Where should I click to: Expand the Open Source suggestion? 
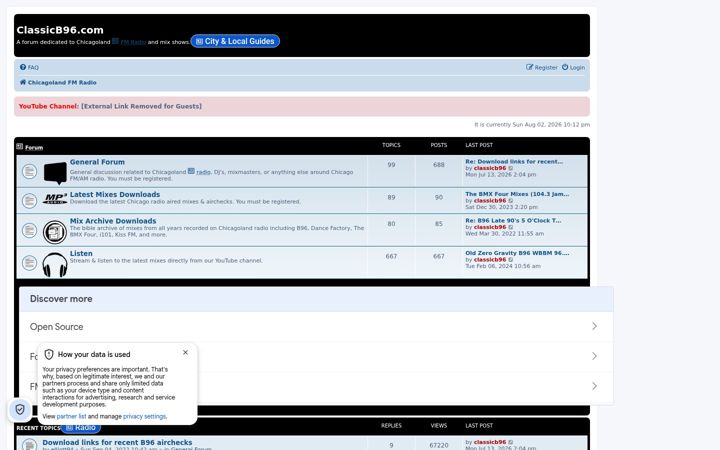coord(316,326)
